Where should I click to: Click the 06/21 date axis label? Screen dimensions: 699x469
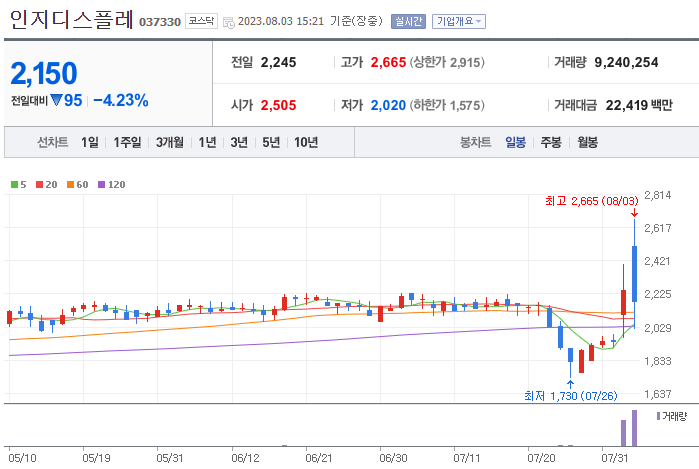tap(319, 458)
